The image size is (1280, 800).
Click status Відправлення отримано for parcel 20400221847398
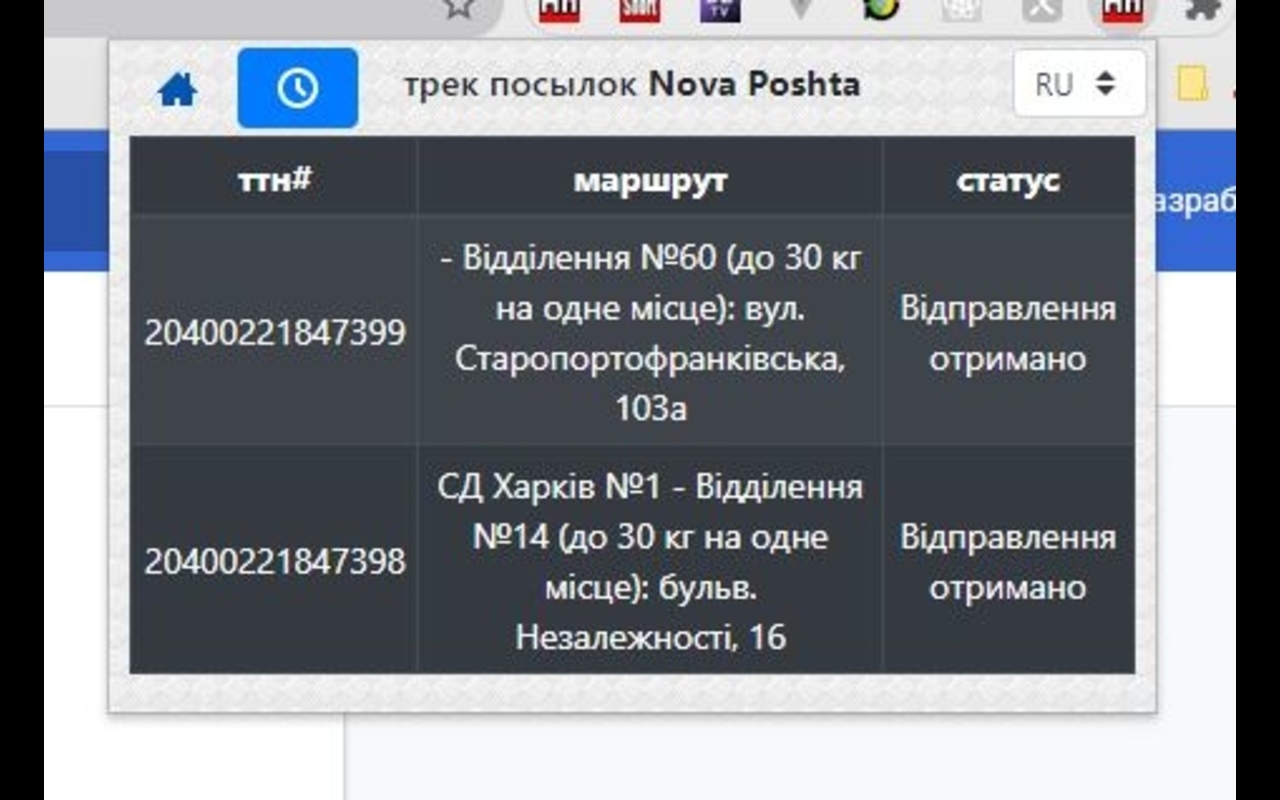[x=1008, y=561]
